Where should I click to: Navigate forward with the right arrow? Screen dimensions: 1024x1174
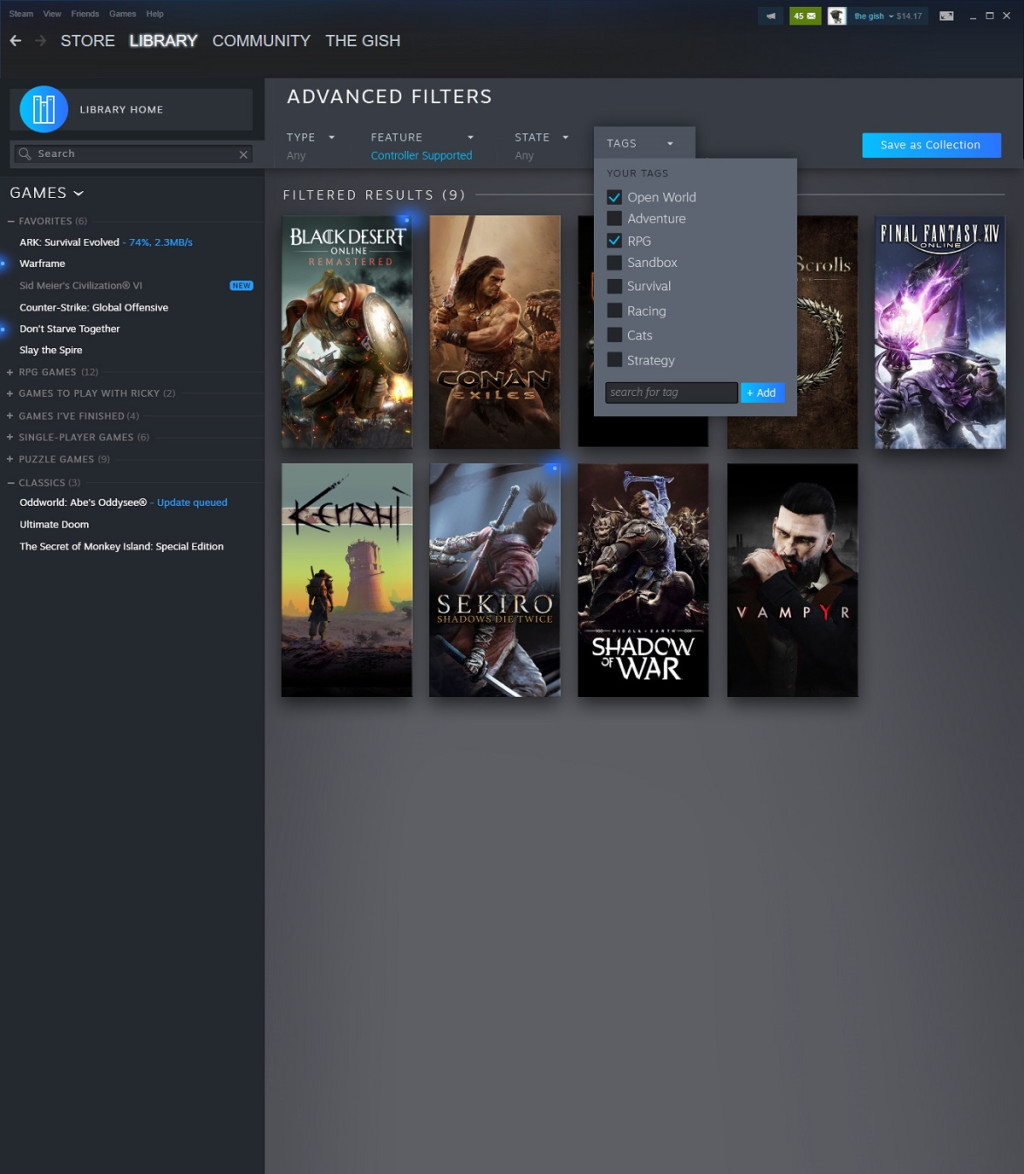click(39, 40)
